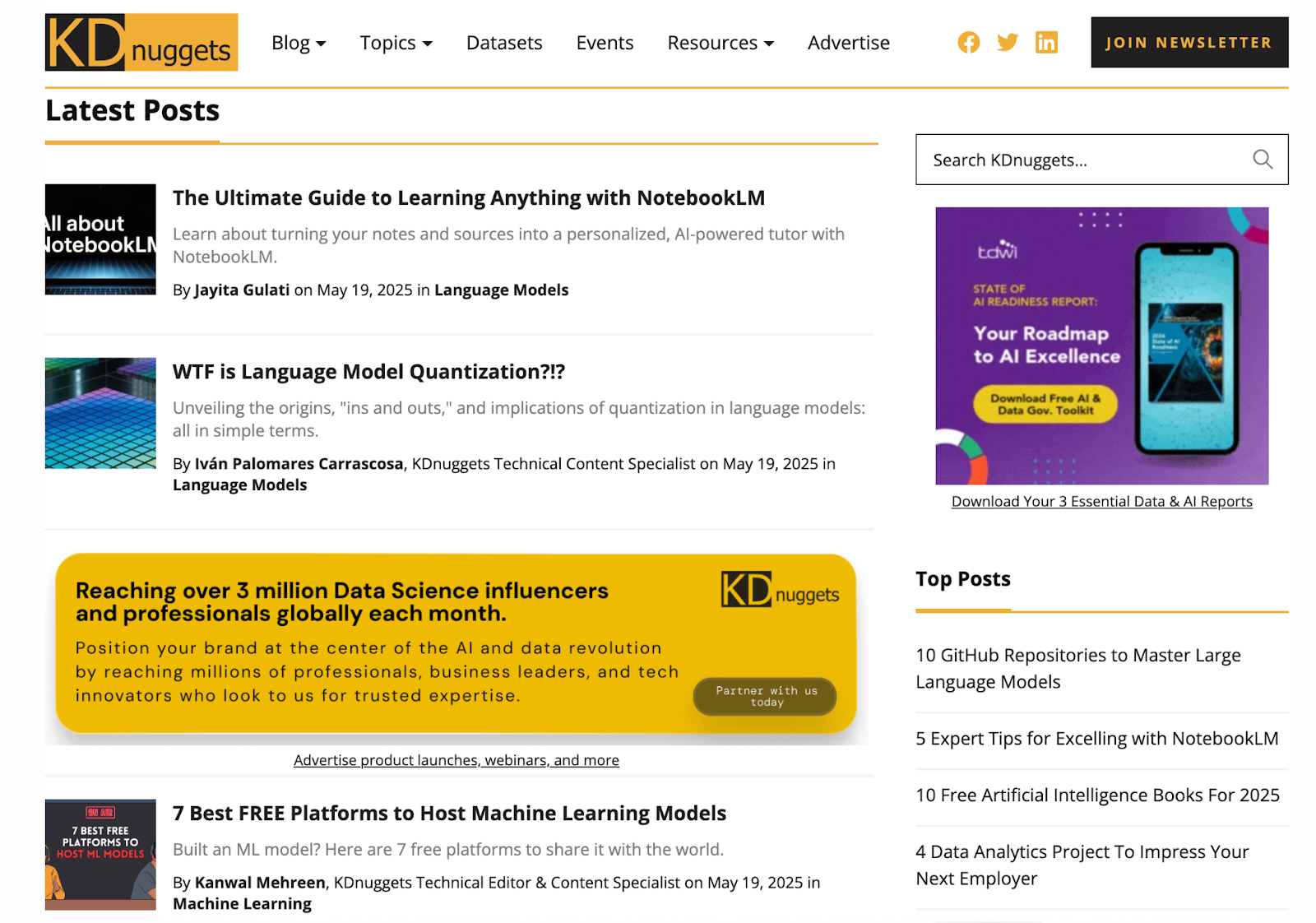
Task: Go to the Datasets page
Action: 504,43
